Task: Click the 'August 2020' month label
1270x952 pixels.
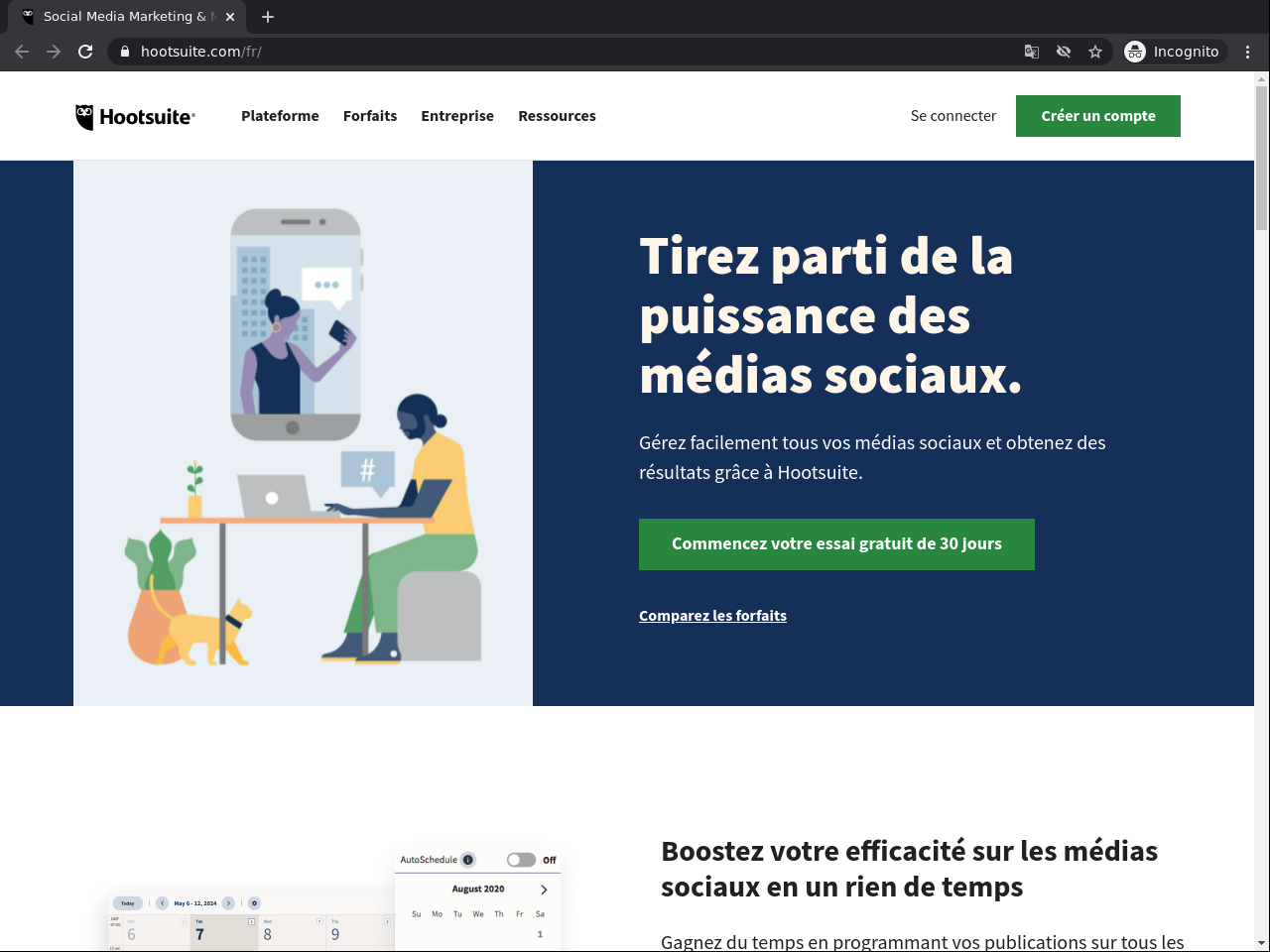Action: click(x=478, y=890)
